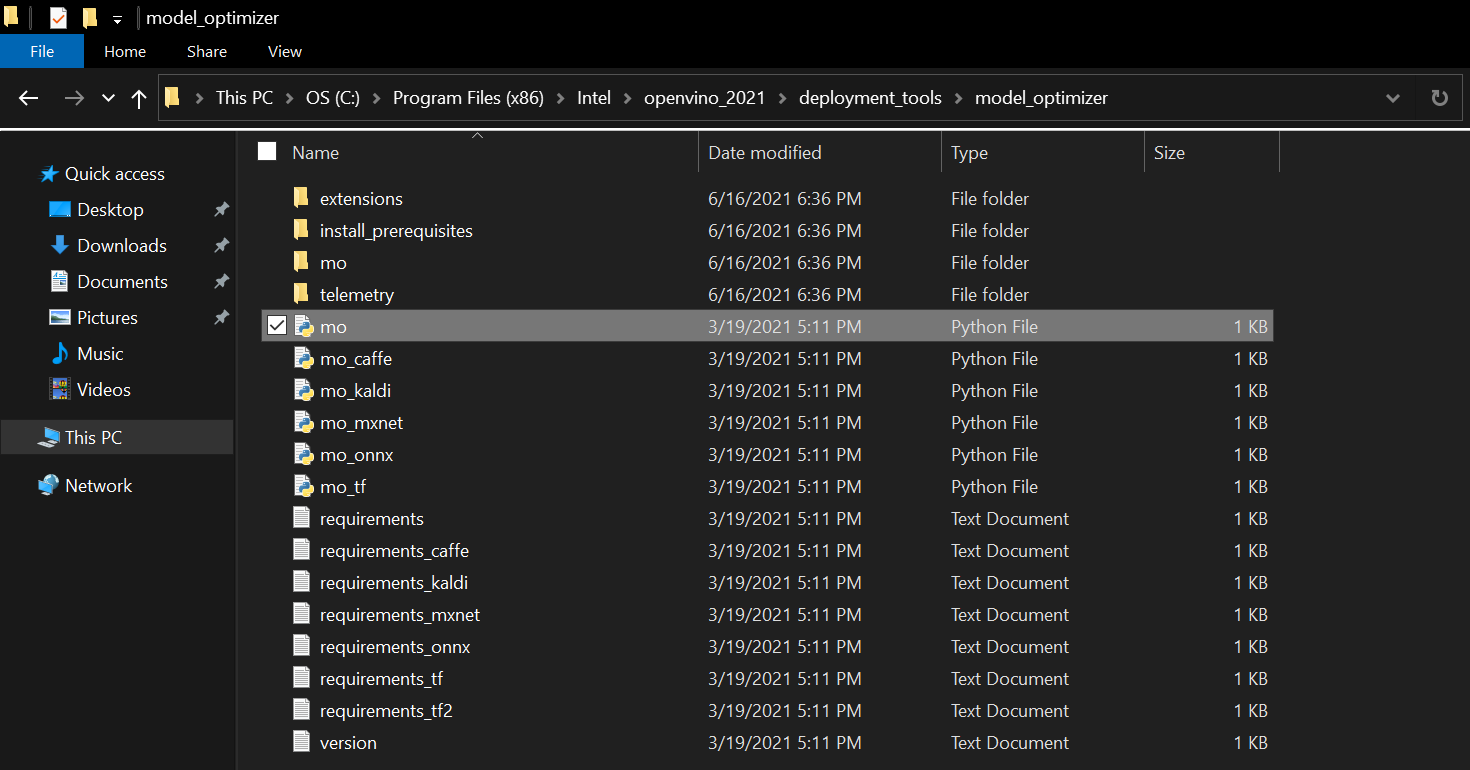Screen dimensions: 1470x770
Task: Select the requirements_onnx document icon
Action: (x=302, y=646)
